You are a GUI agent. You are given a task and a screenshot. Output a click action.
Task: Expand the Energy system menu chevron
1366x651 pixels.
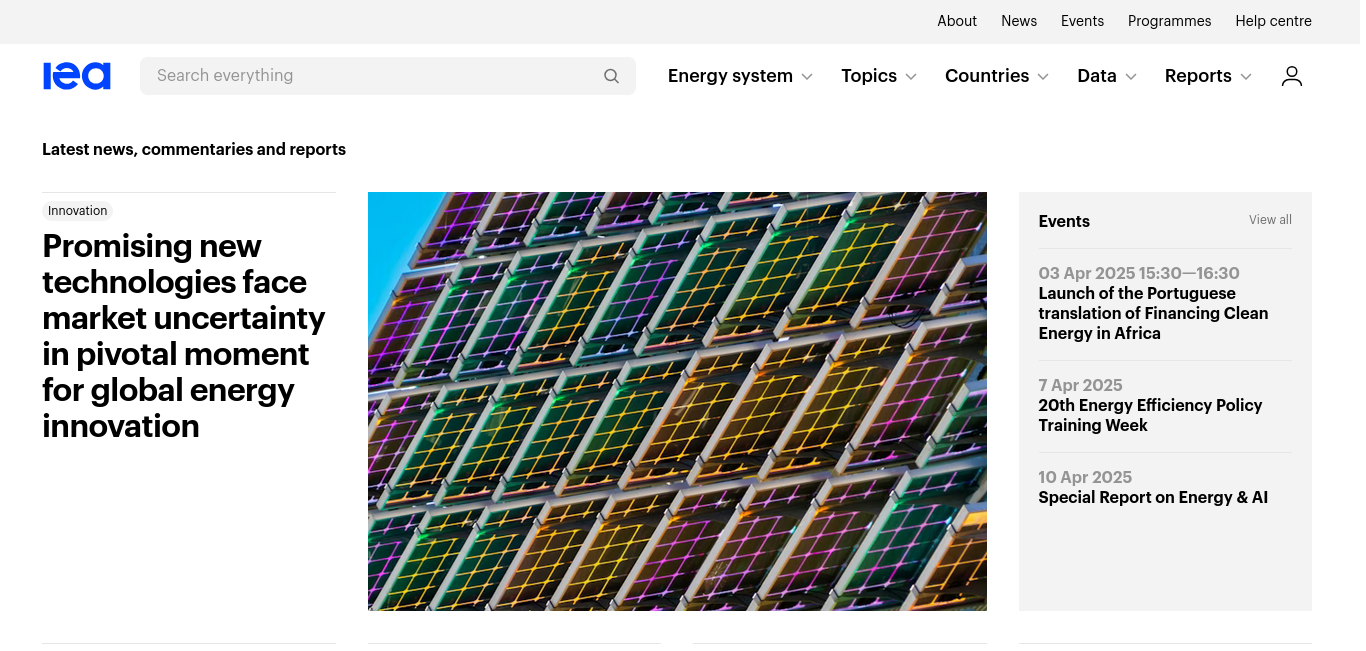coord(807,77)
